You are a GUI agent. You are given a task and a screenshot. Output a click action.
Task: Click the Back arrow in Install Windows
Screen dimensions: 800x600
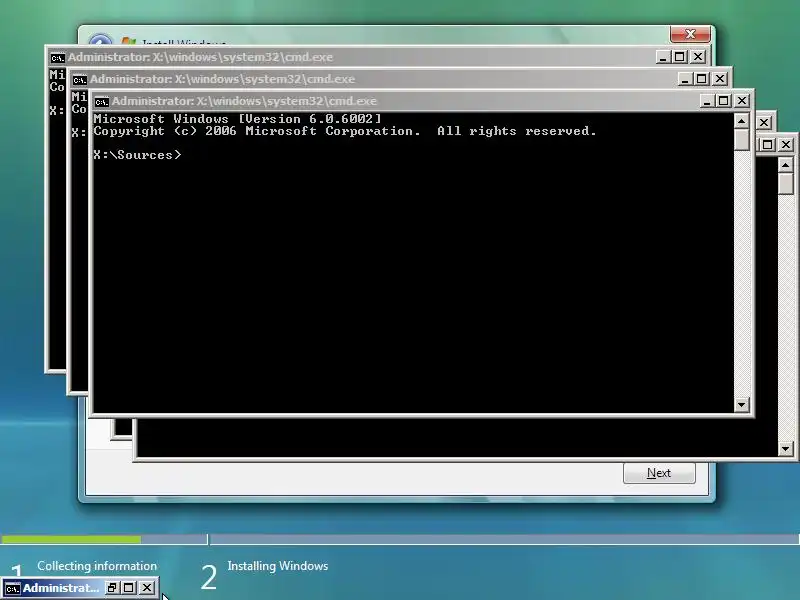[x=101, y=40]
